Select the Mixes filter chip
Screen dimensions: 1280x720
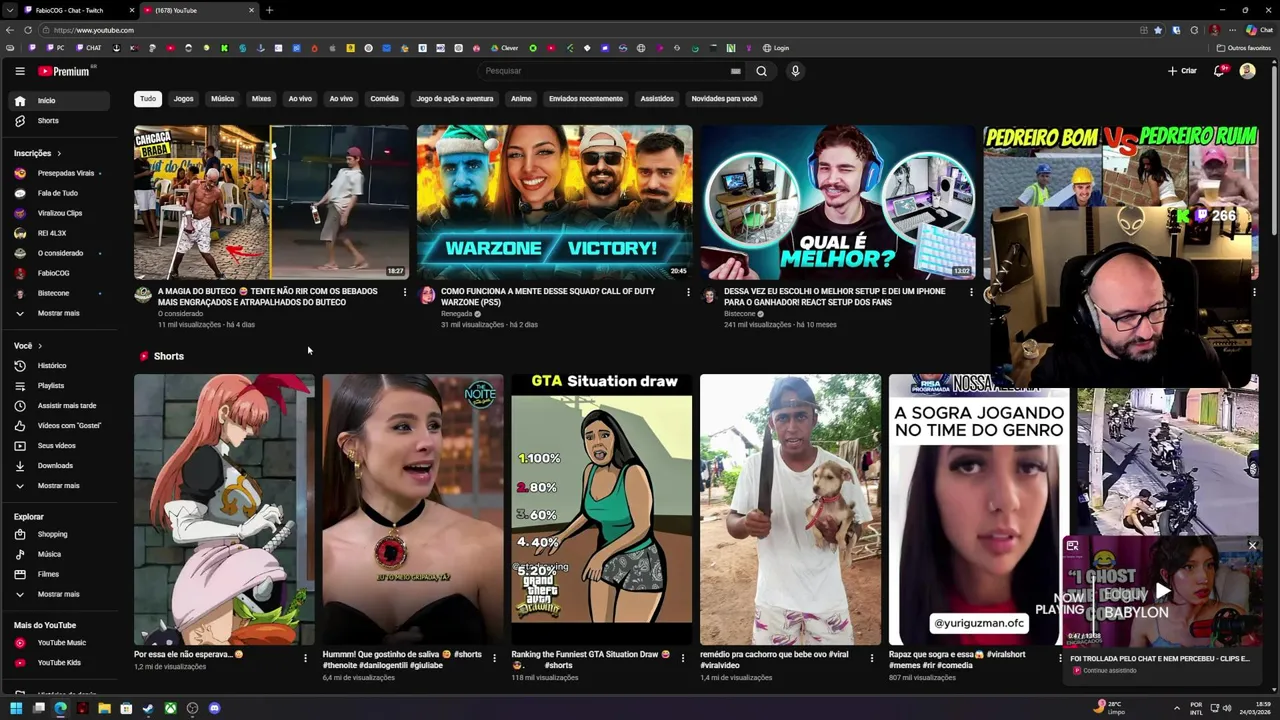261,99
